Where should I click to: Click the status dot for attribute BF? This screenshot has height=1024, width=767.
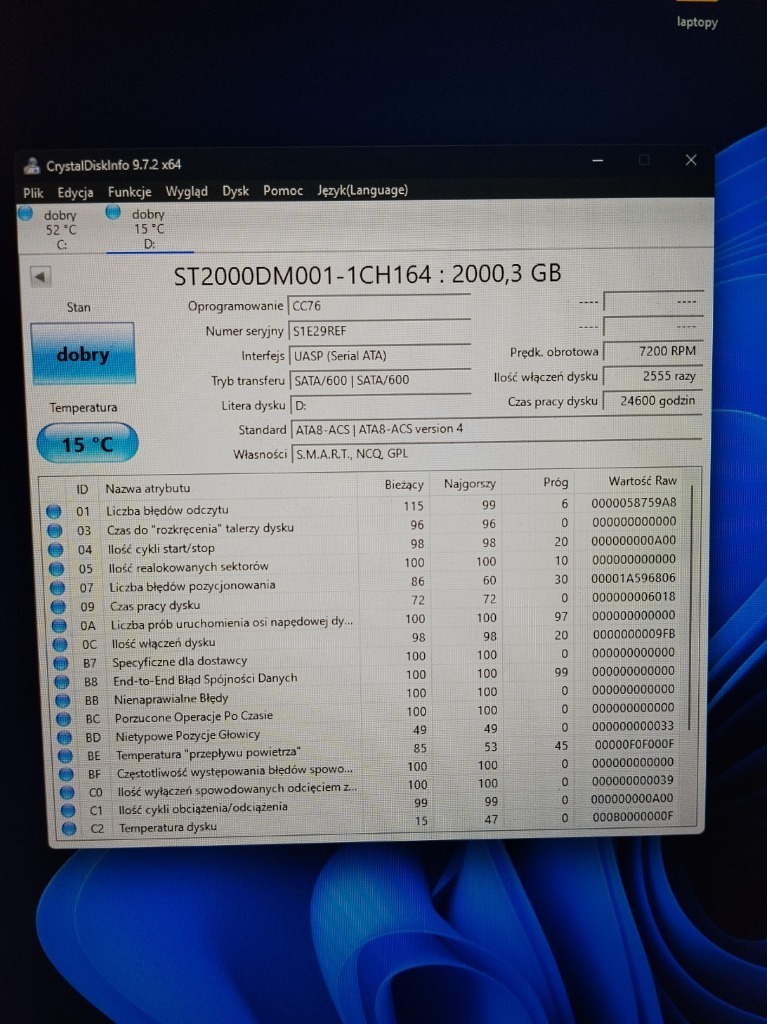66,775
